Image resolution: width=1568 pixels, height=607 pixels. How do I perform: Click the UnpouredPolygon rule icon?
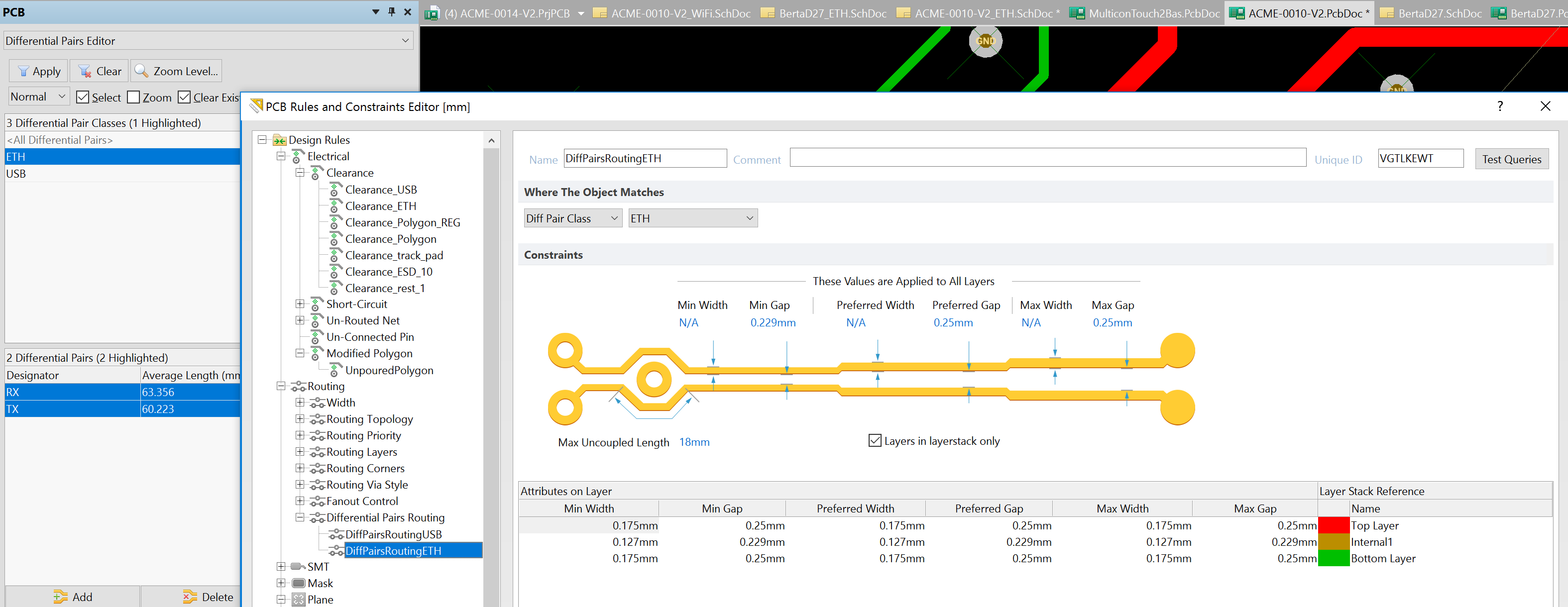335,370
